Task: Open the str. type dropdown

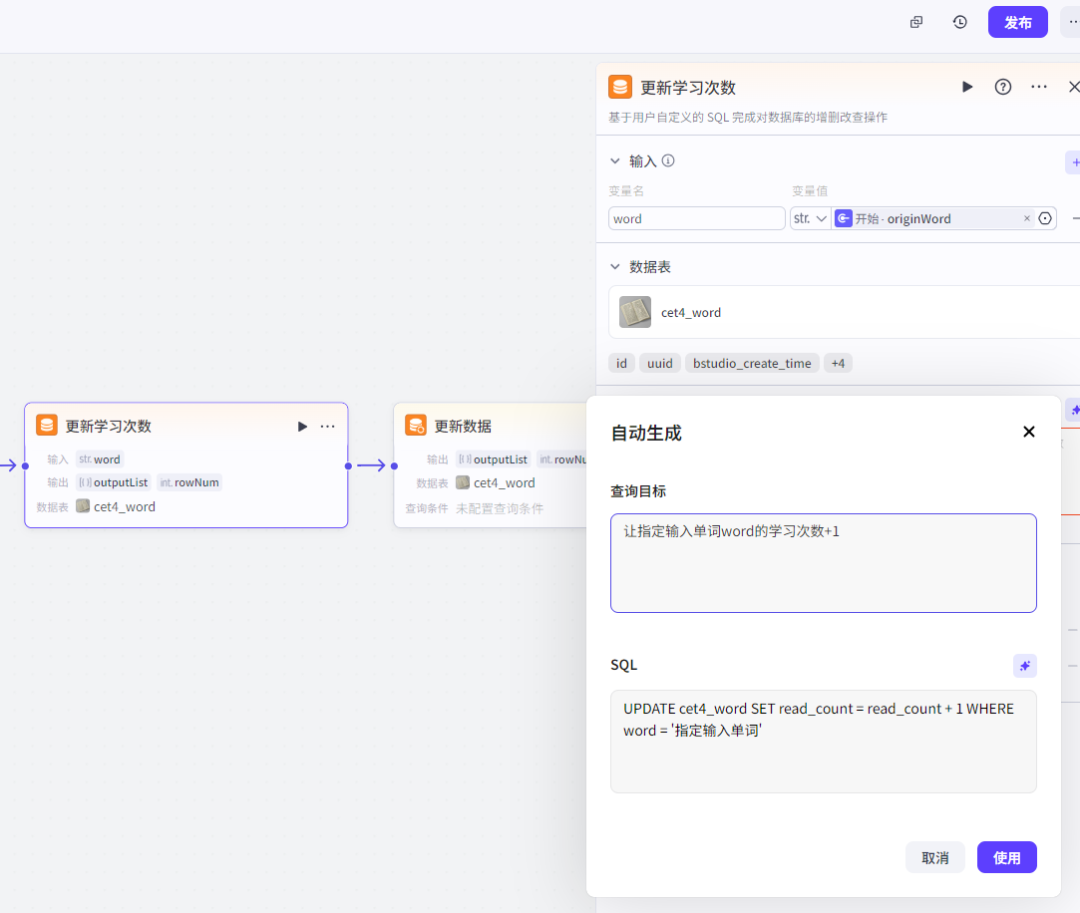Action: click(x=810, y=218)
